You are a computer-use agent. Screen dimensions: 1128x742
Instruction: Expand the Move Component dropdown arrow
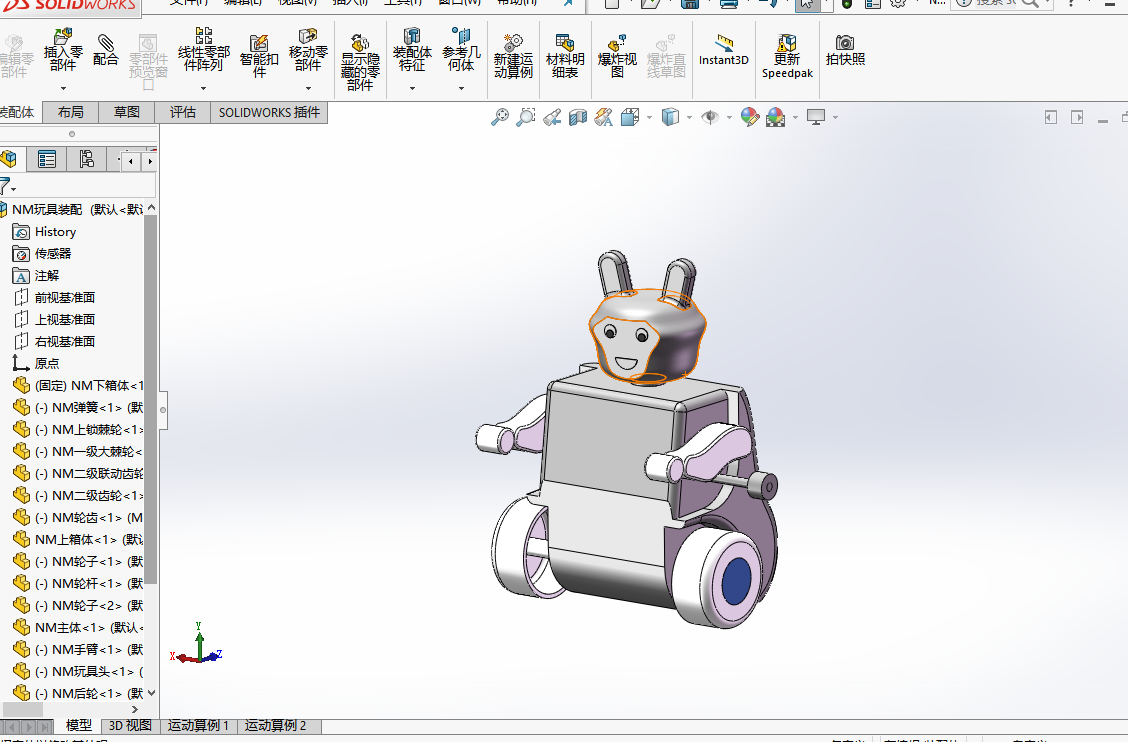[309, 89]
